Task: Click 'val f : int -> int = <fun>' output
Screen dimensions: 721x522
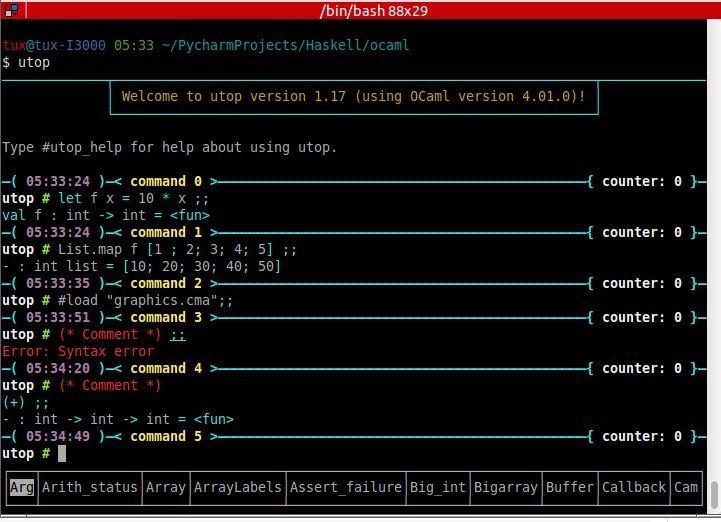Action: [x=106, y=216]
